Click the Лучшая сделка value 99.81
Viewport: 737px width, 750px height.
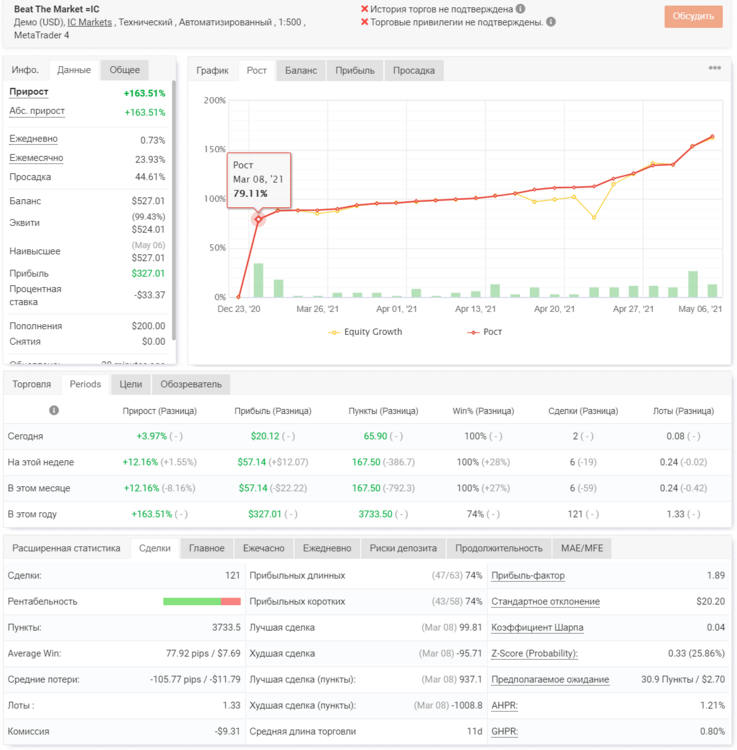(x=471, y=628)
